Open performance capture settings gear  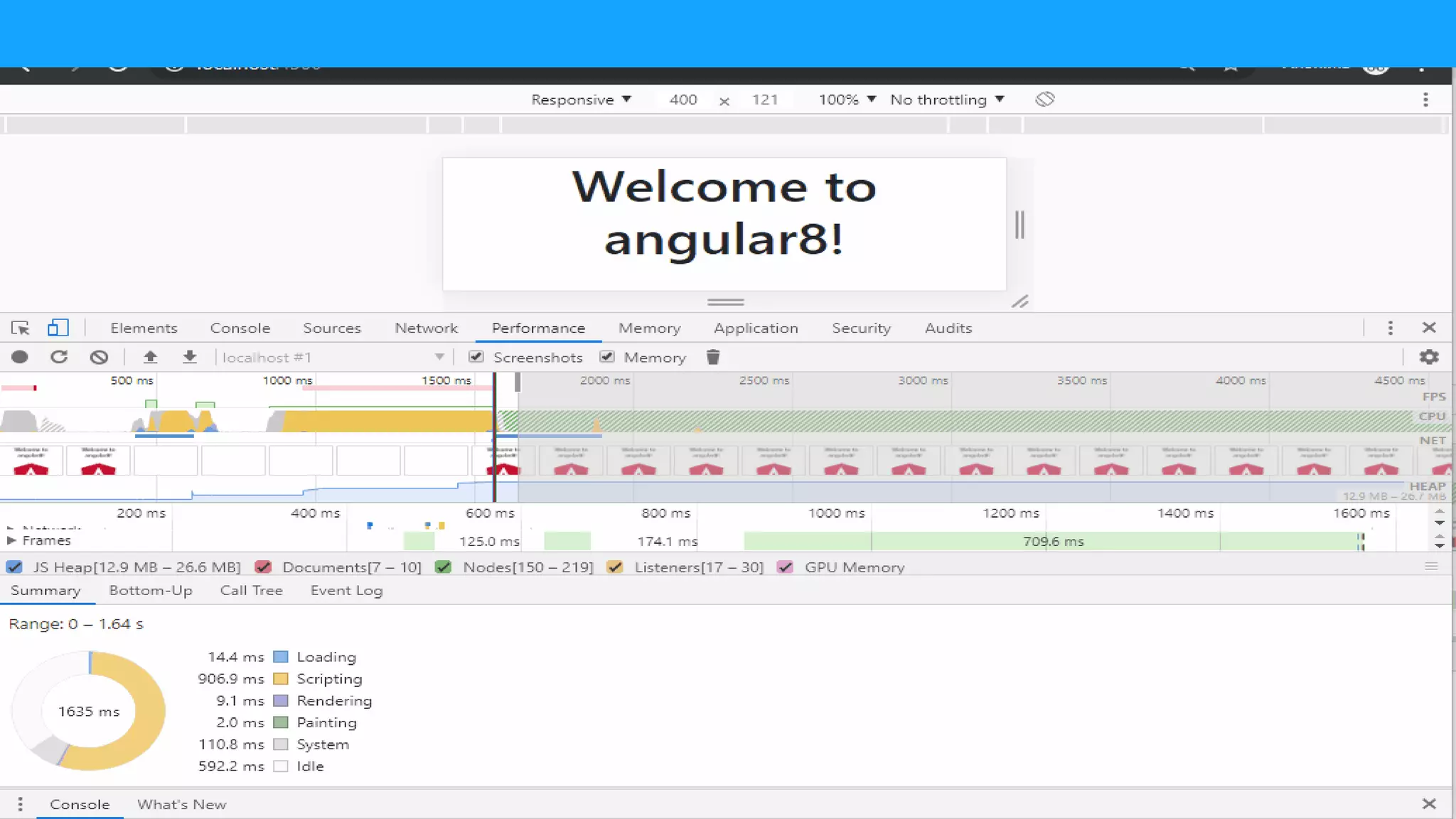(1428, 357)
